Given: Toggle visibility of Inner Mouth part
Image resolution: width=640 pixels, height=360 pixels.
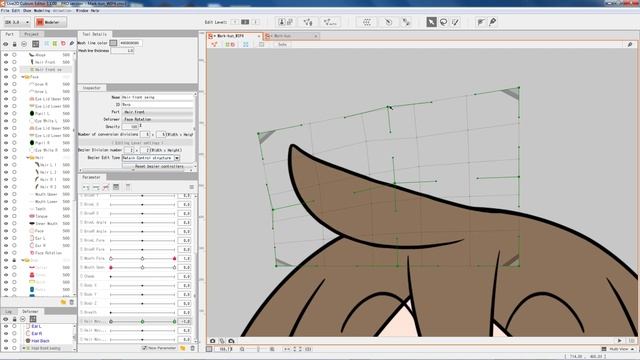Looking at the screenshot, I should point(6,223).
